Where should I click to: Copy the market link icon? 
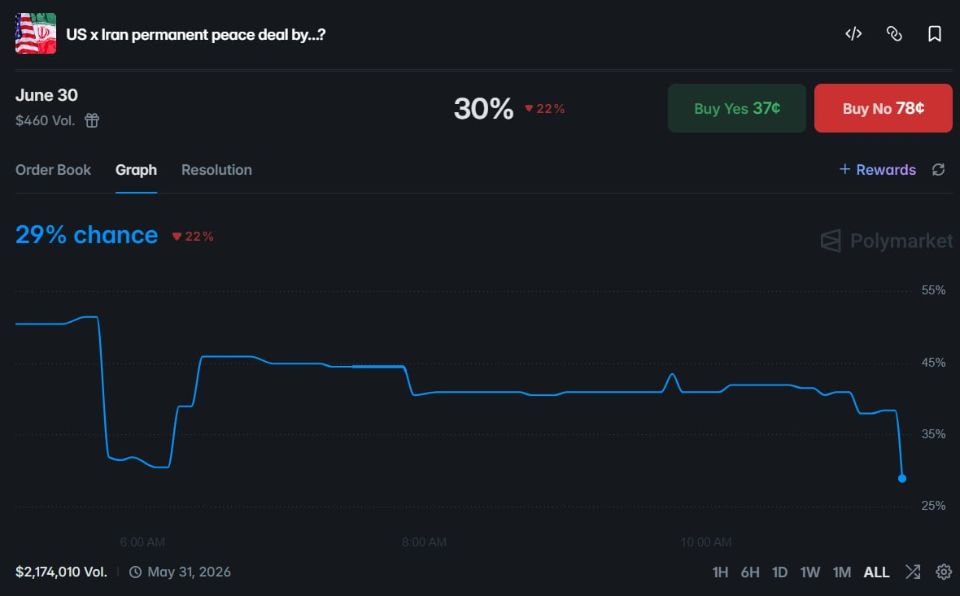(894, 34)
